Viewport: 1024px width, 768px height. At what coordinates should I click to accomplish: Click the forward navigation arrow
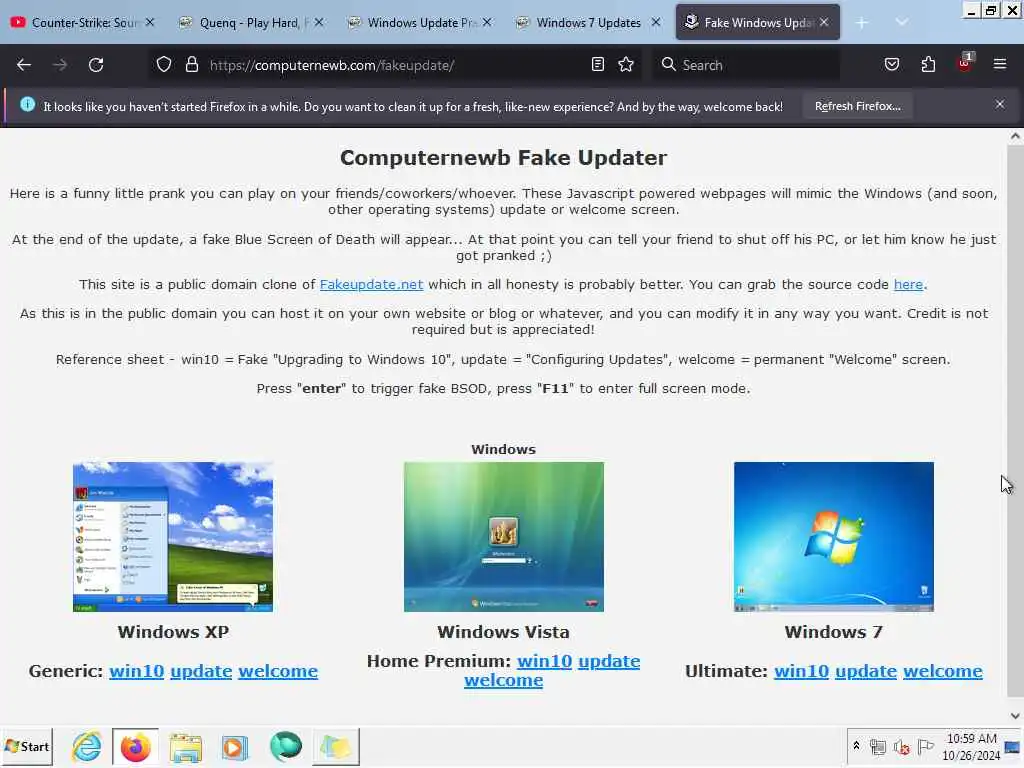coord(59,65)
